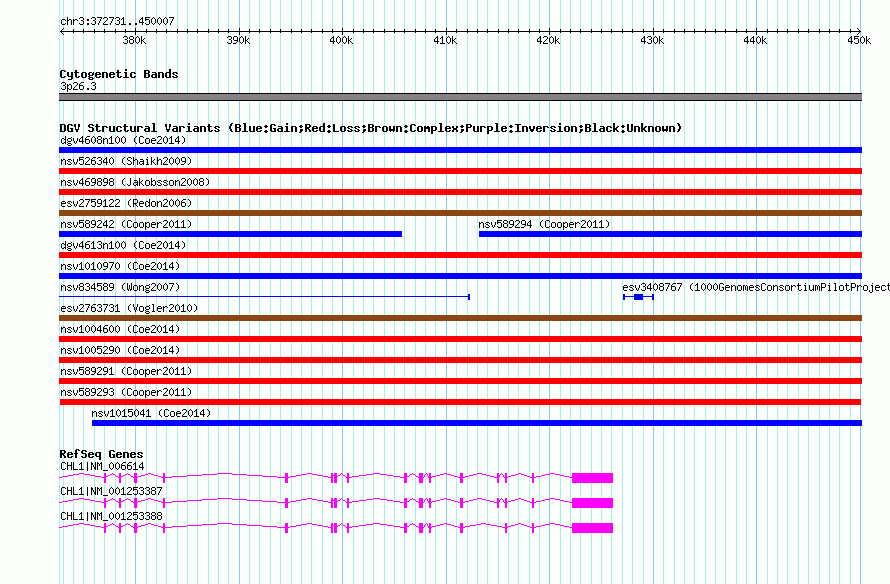Open the nsv589291 (Cooper2011) variant label
Screen dimensions: 890x584
coord(126,371)
